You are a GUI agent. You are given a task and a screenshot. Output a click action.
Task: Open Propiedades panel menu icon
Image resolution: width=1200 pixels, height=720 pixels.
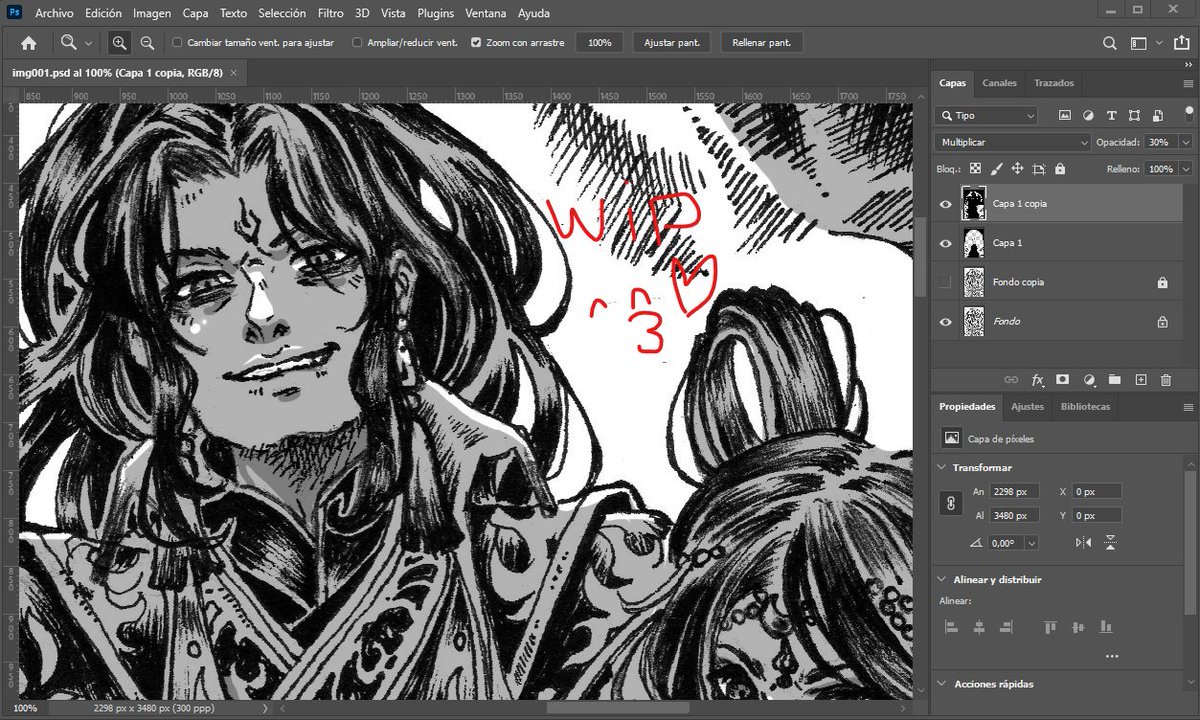click(1188, 407)
